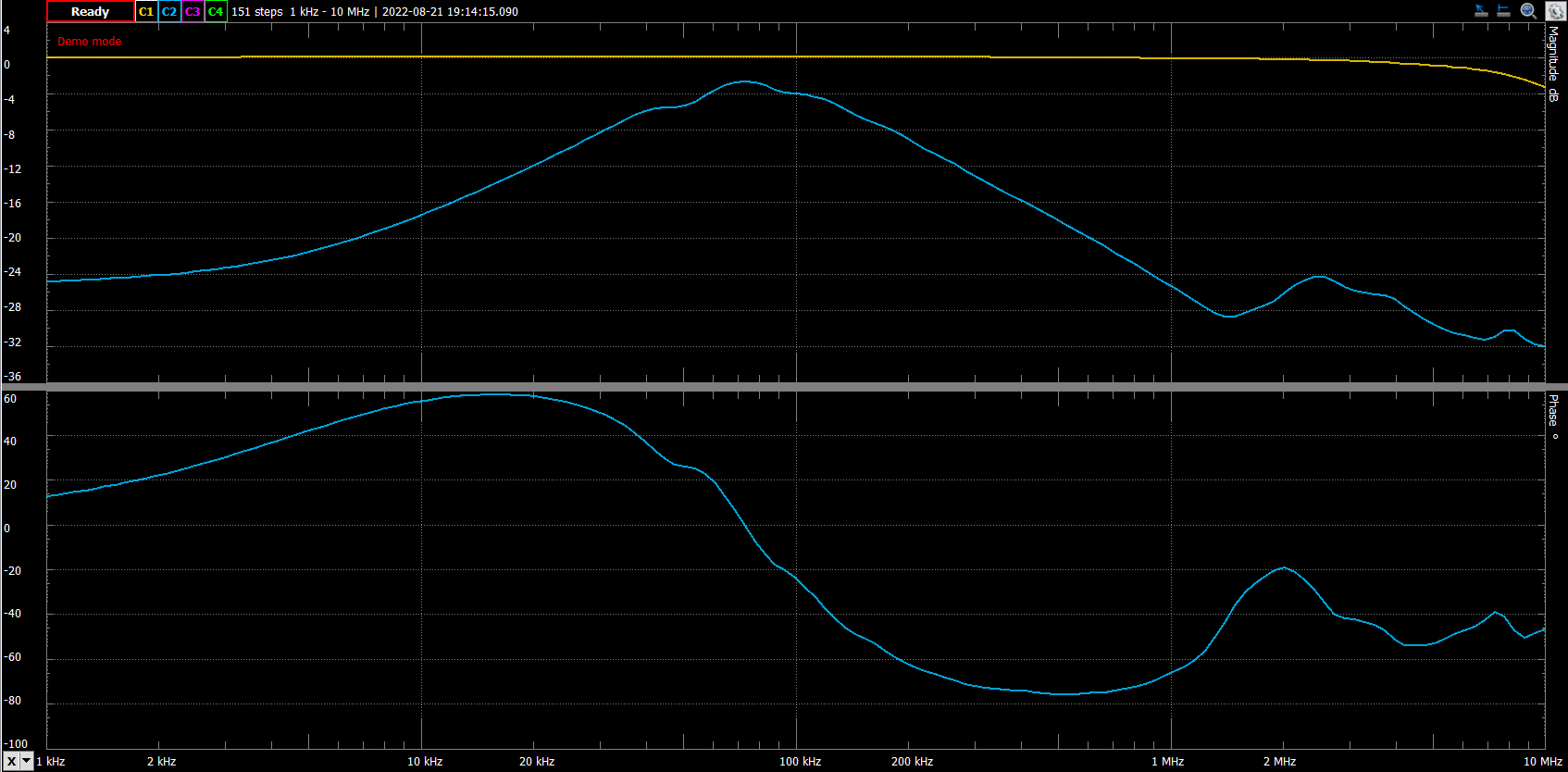
Task: Click the cursor marker icon in top-right toolbar
Action: click(x=1481, y=11)
